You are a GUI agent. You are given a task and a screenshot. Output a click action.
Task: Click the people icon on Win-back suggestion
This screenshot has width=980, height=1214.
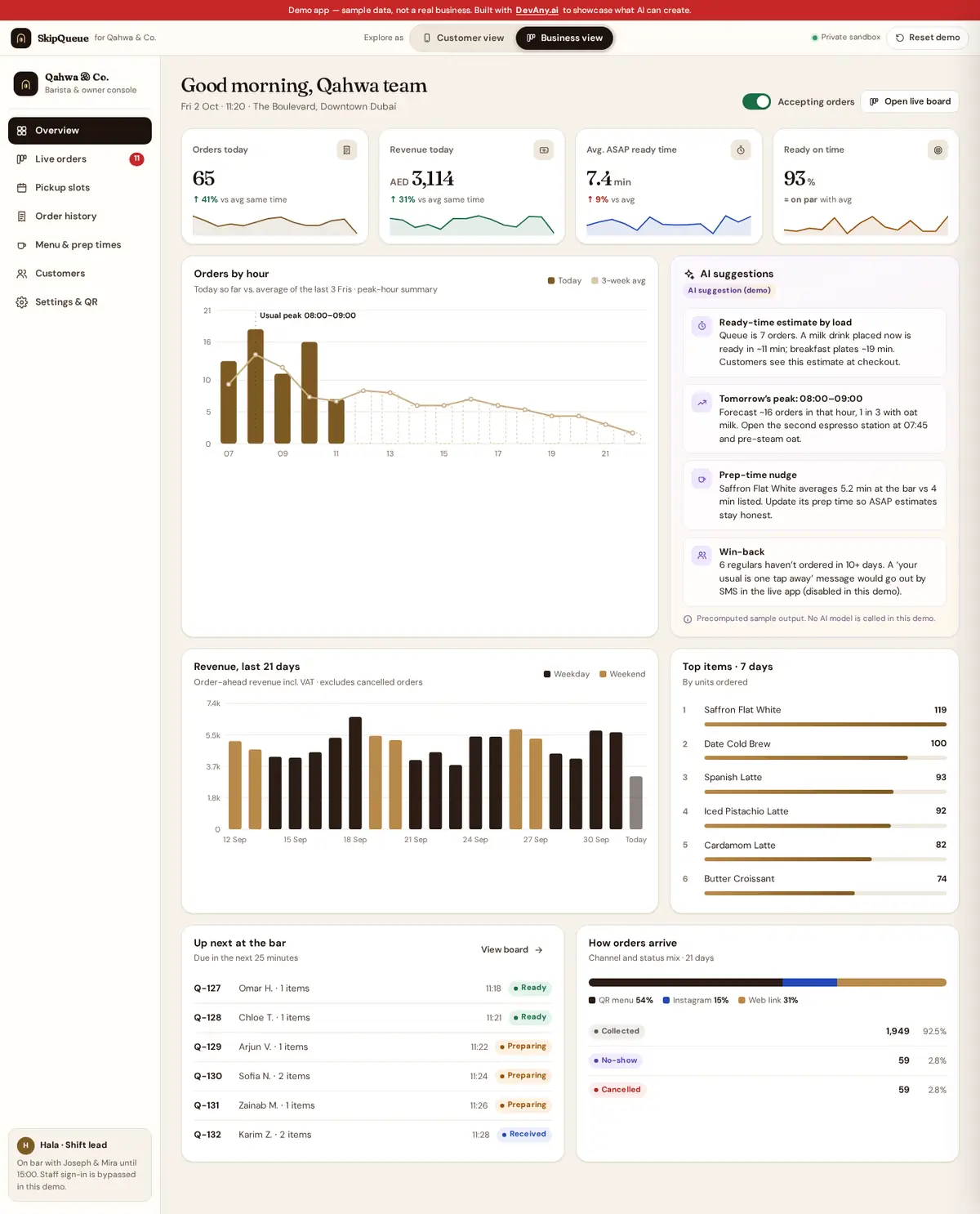(702, 556)
